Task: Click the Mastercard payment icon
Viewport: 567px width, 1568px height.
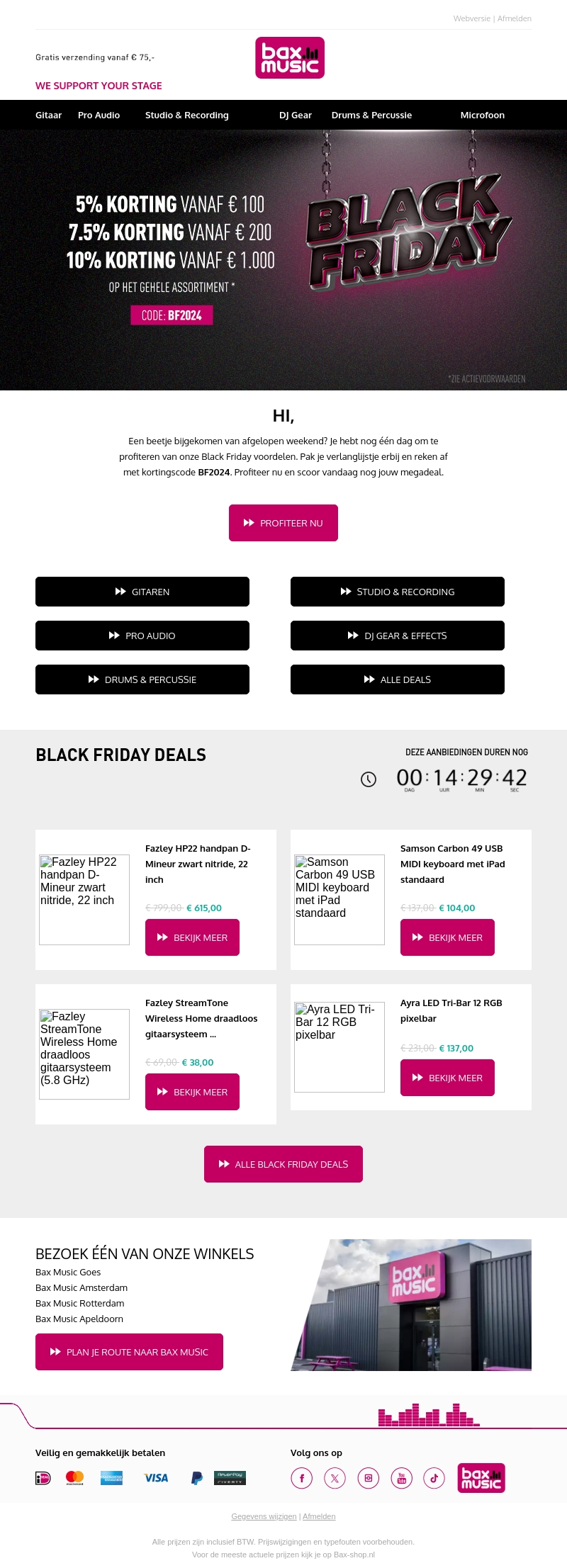Action: 74,1478
